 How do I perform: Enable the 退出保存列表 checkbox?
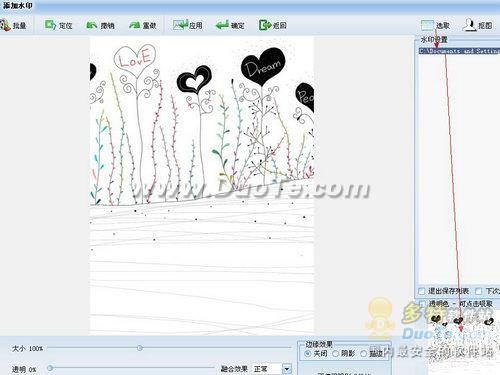tap(422, 291)
